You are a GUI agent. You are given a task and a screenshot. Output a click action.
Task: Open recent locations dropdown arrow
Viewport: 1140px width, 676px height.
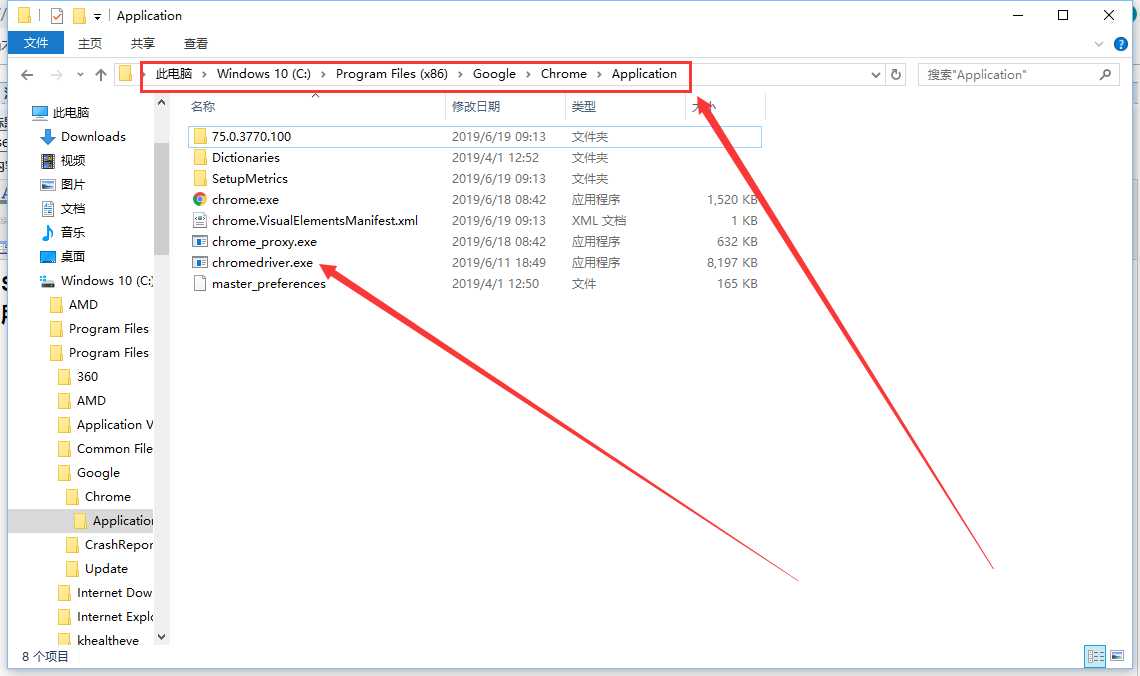79,74
